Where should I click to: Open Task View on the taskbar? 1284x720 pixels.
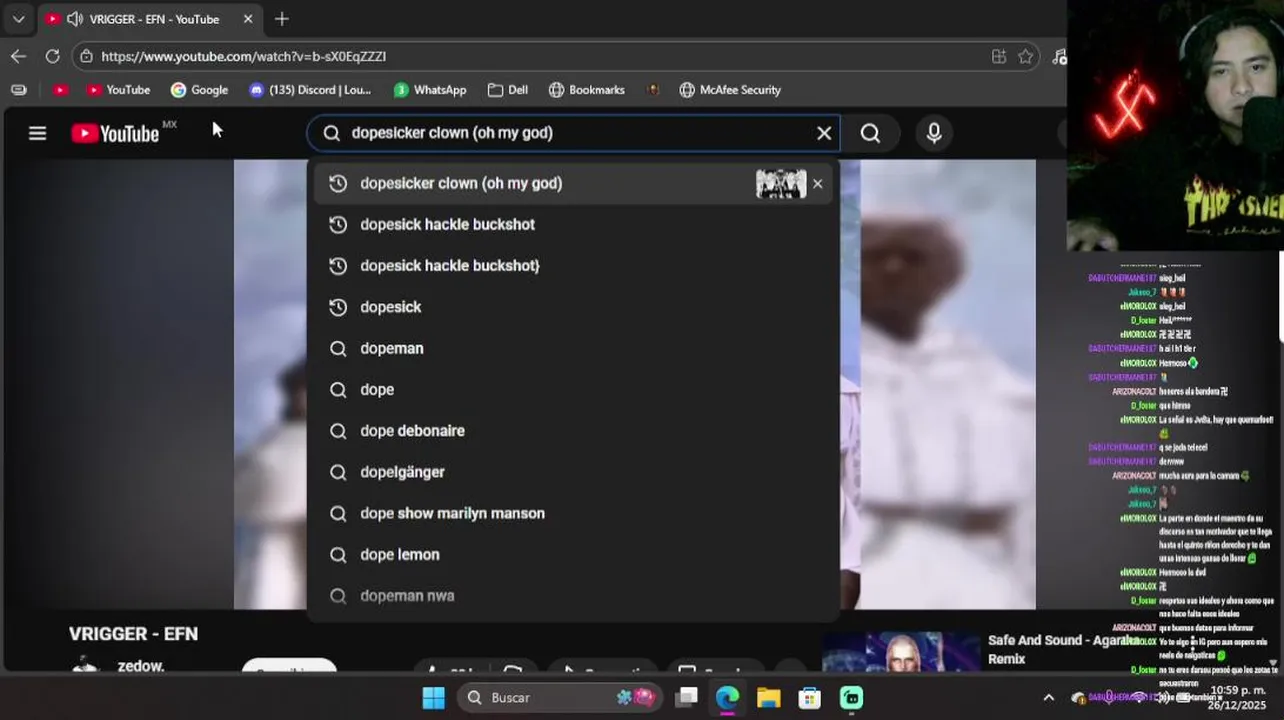click(x=686, y=698)
